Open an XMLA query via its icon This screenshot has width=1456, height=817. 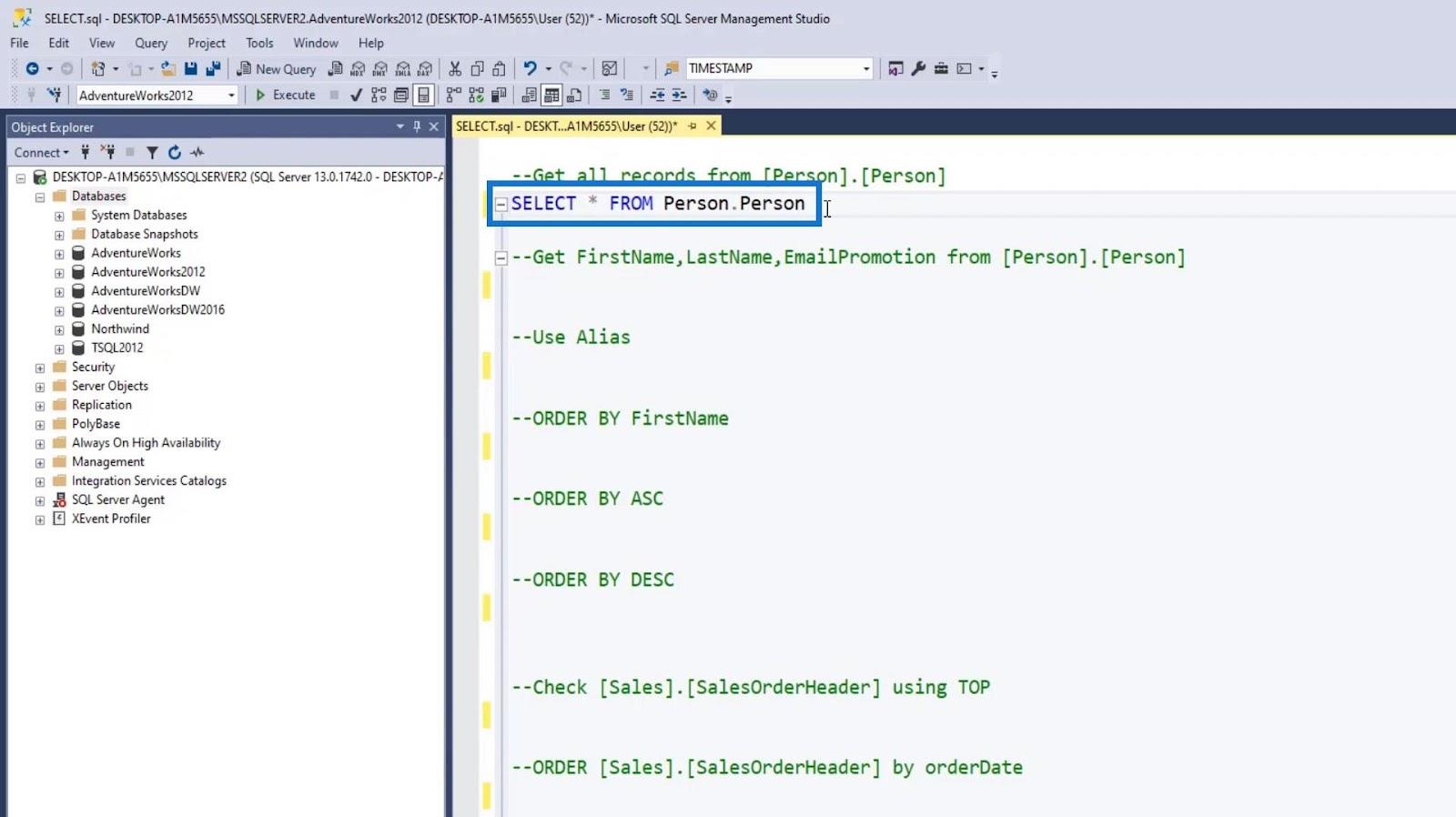pos(403,68)
